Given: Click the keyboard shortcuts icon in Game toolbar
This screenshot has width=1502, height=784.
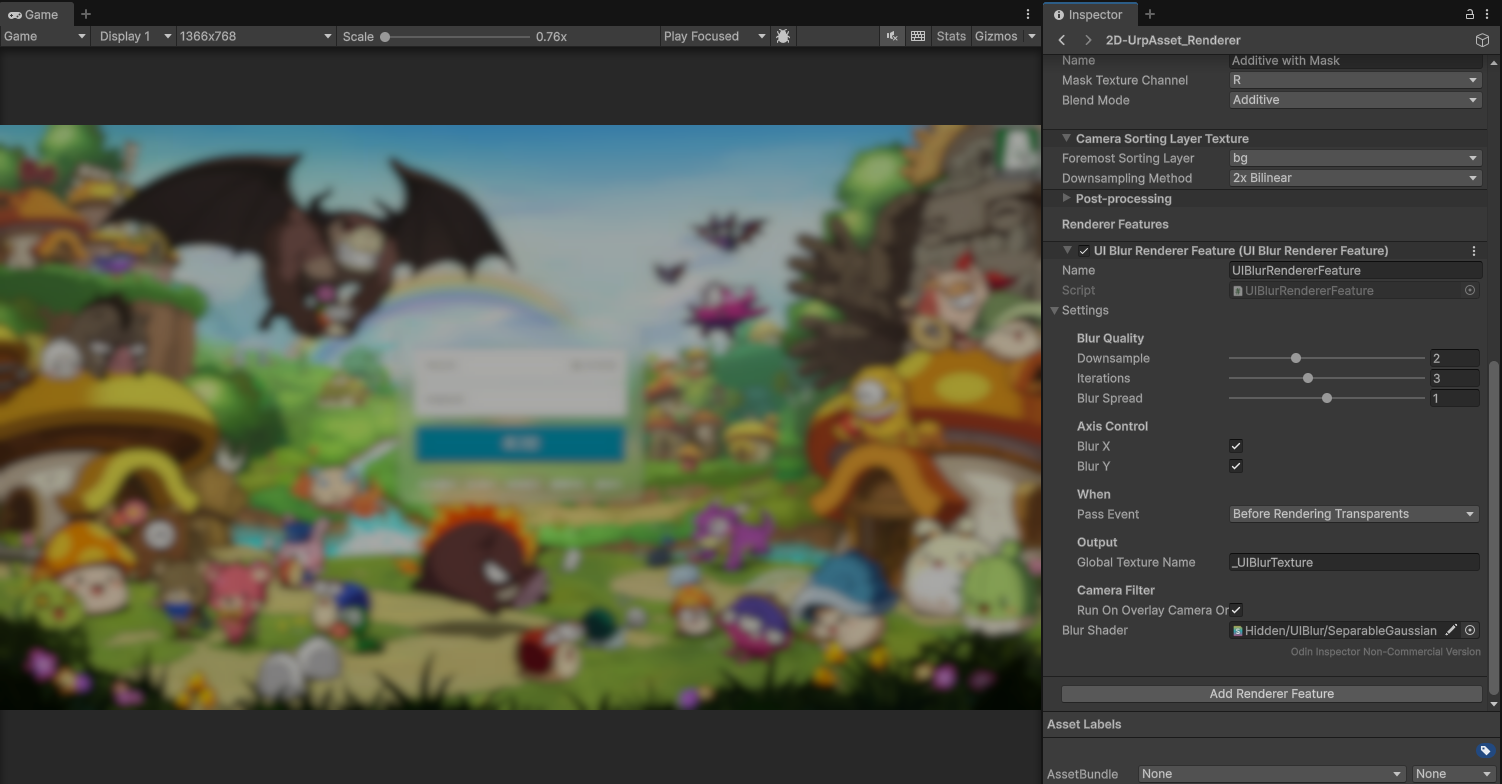Looking at the screenshot, I should [918, 36].
